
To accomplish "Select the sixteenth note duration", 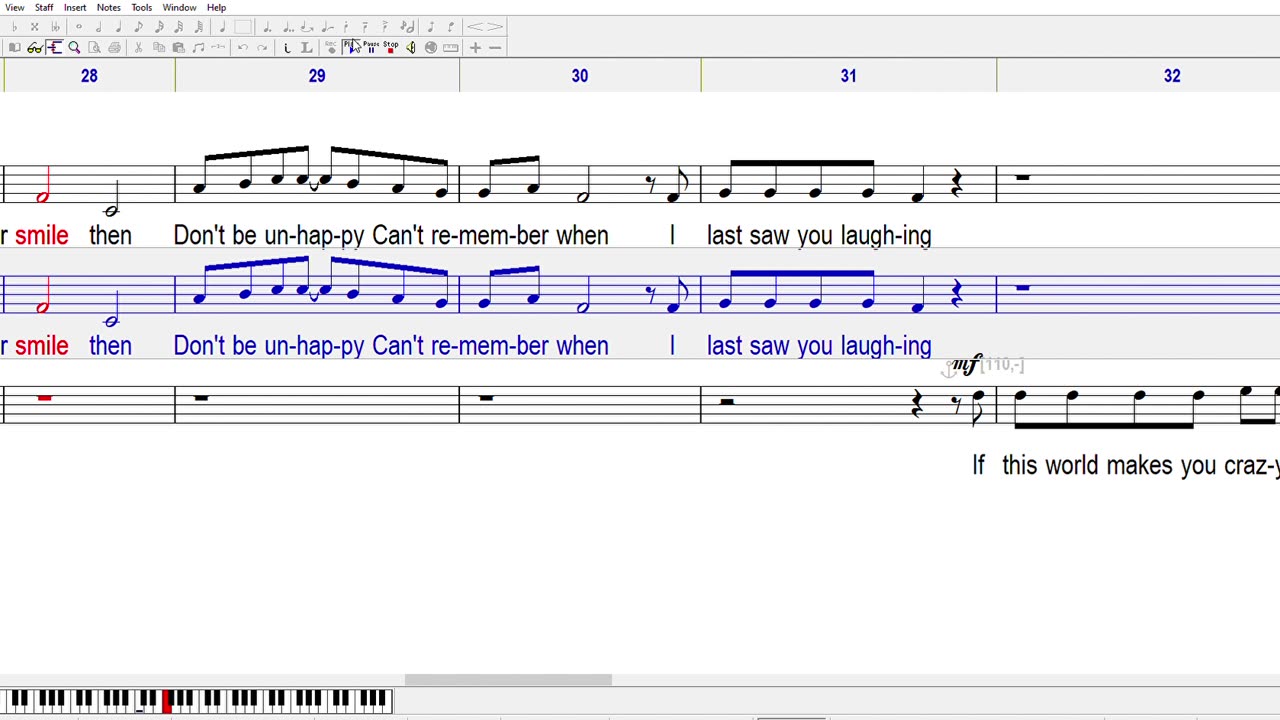I will (x=159, y=27).
